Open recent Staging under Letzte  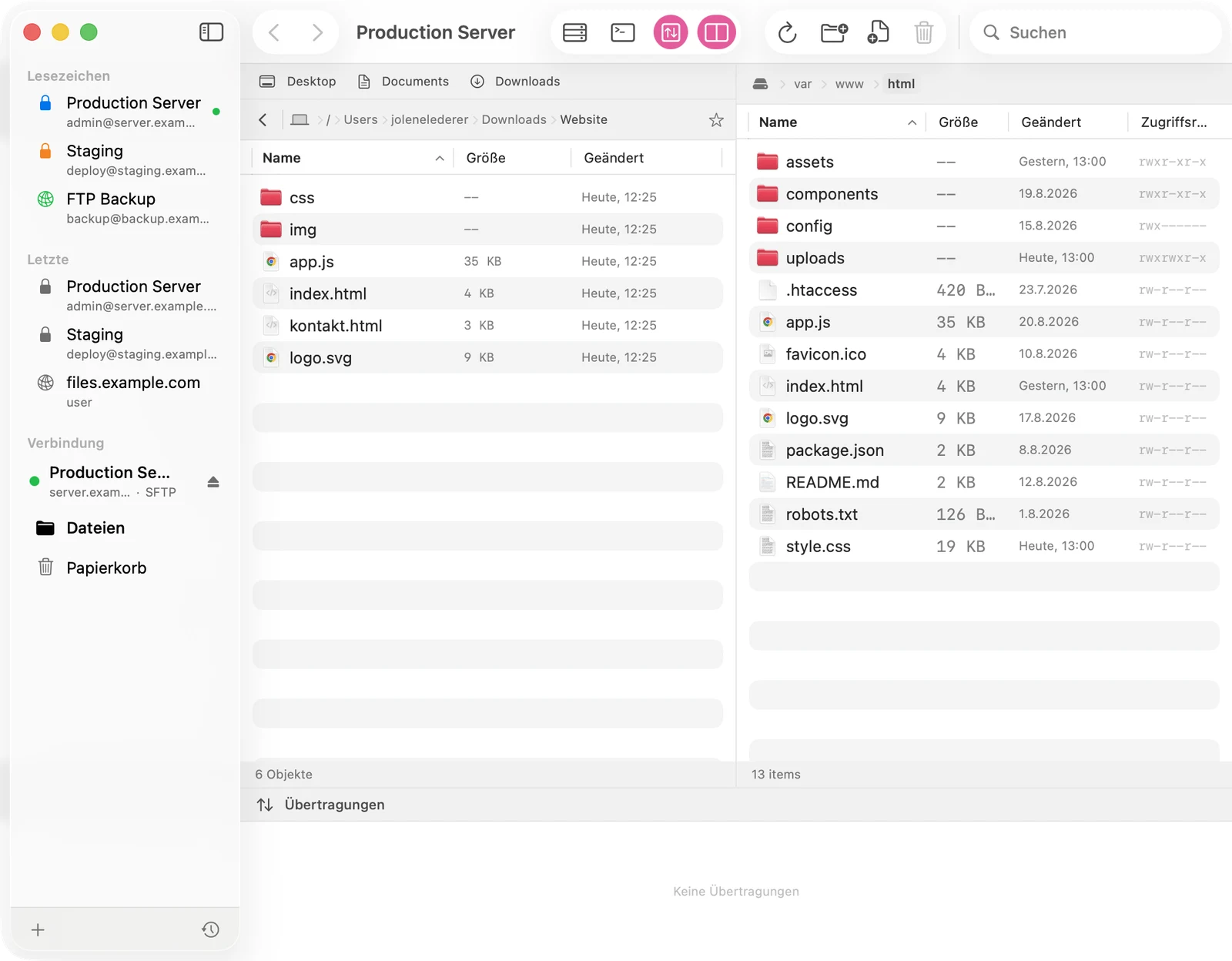click(x=125, y=343)
